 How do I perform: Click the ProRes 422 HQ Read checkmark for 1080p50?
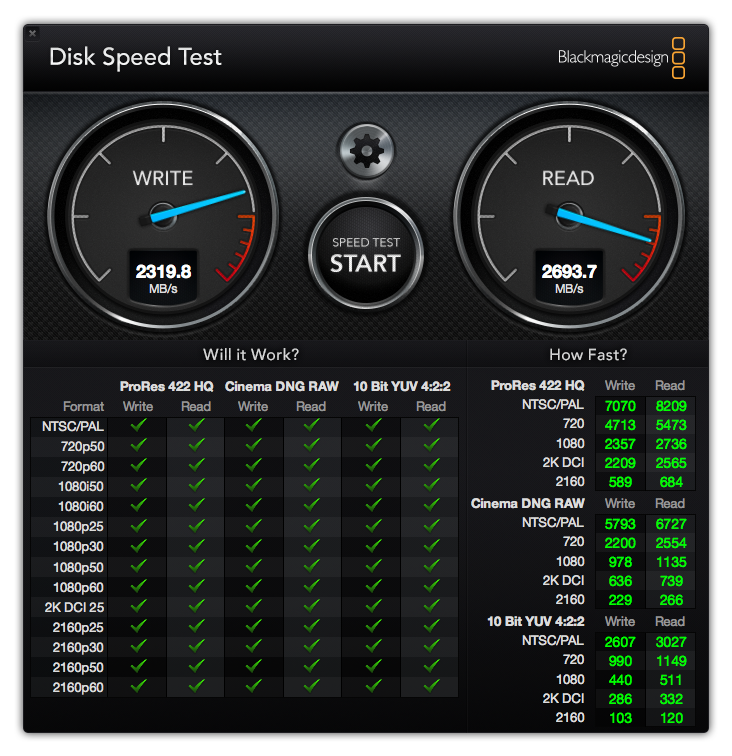click(x=196, y=566)
